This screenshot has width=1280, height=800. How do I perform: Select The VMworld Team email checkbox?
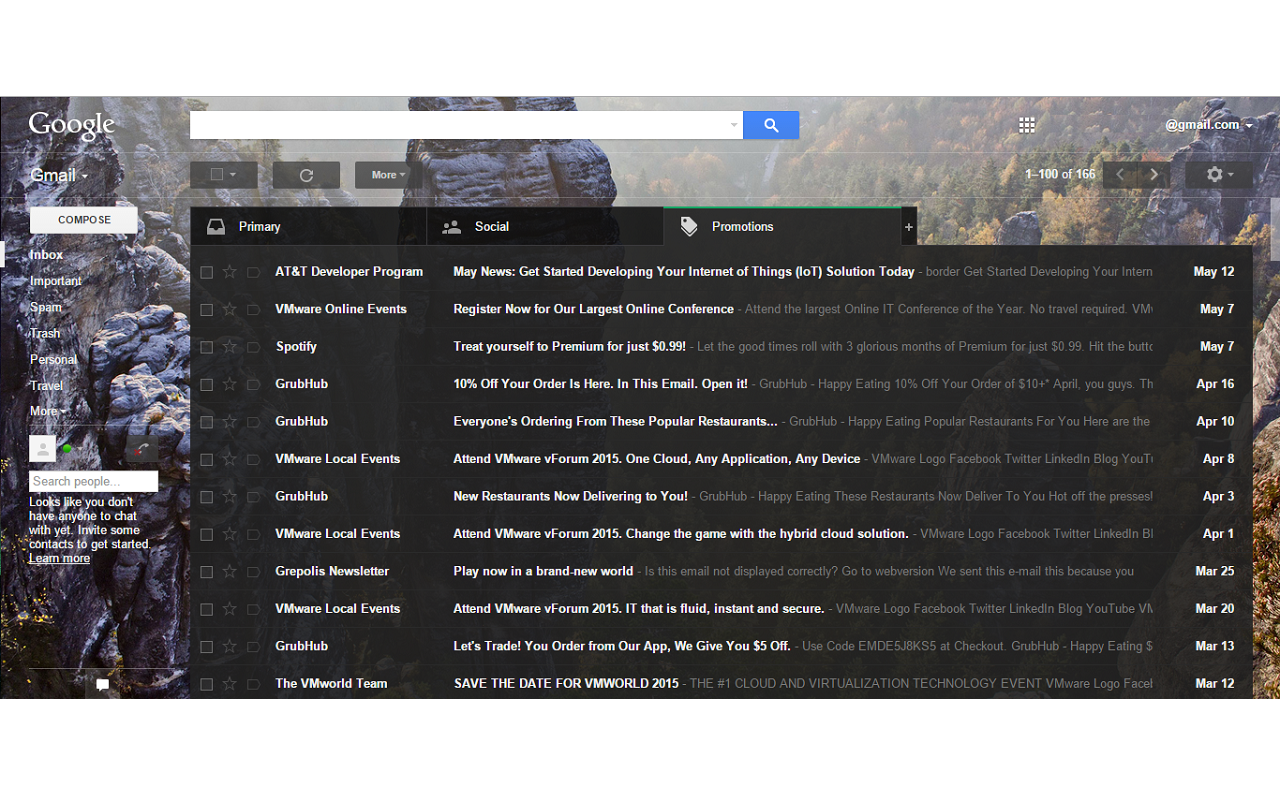(206, 685)
